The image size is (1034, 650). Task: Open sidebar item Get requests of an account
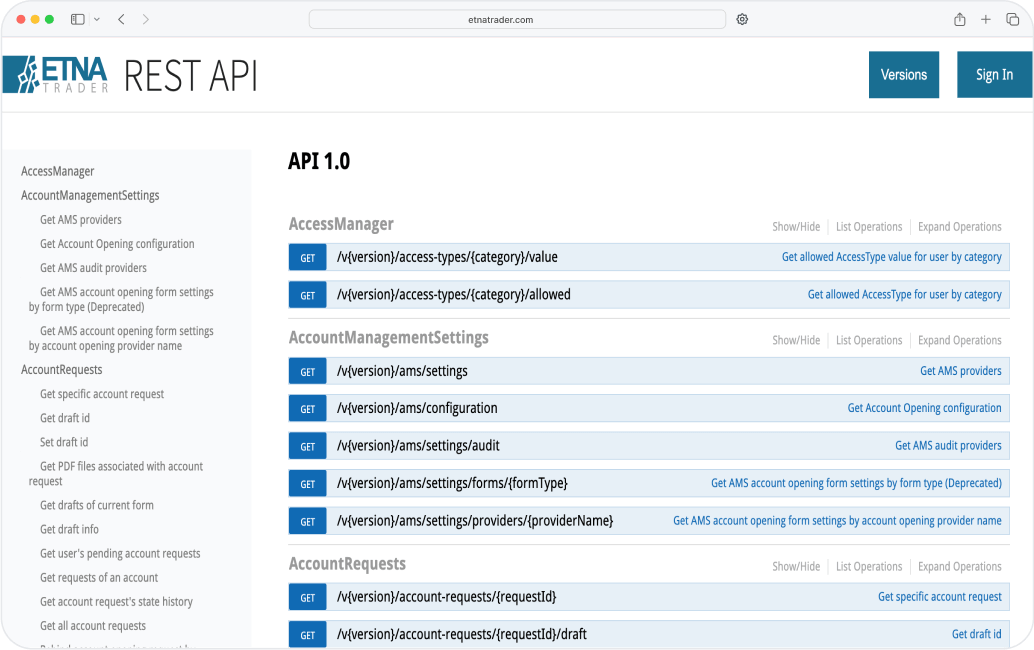pyautogui.click(x=99, y=577)
